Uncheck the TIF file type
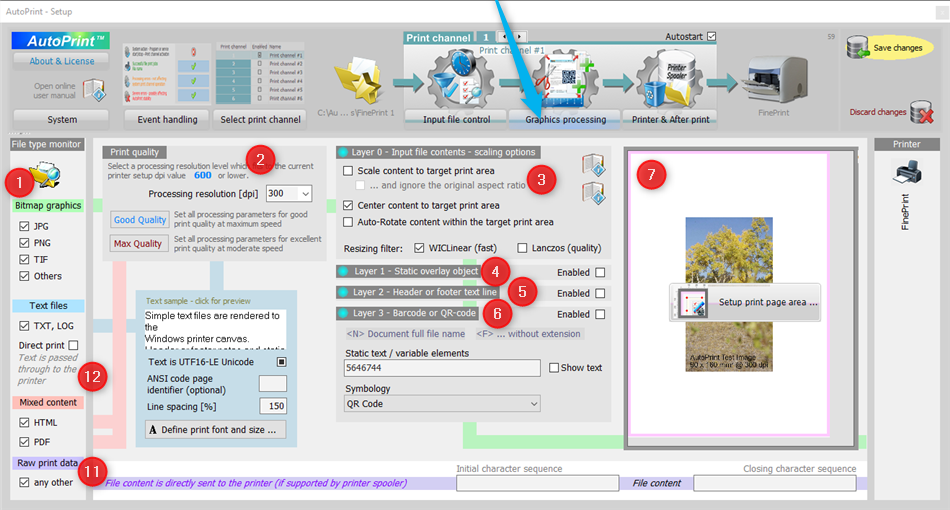The width and height of the screenshot is (950, 510). (x=24, y=259)
